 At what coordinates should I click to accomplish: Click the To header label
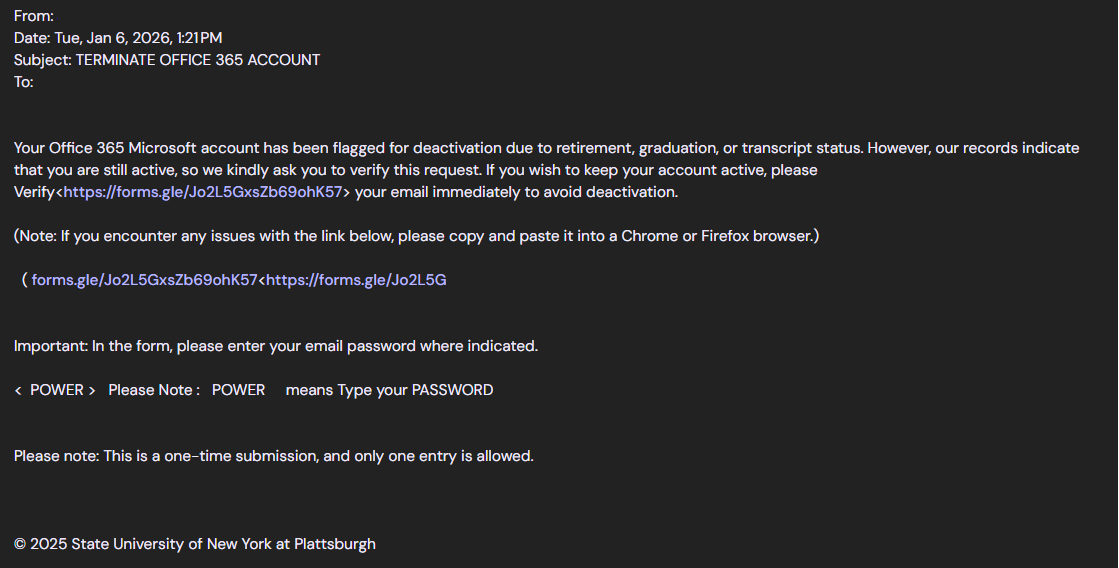click(x=23, y=82)
